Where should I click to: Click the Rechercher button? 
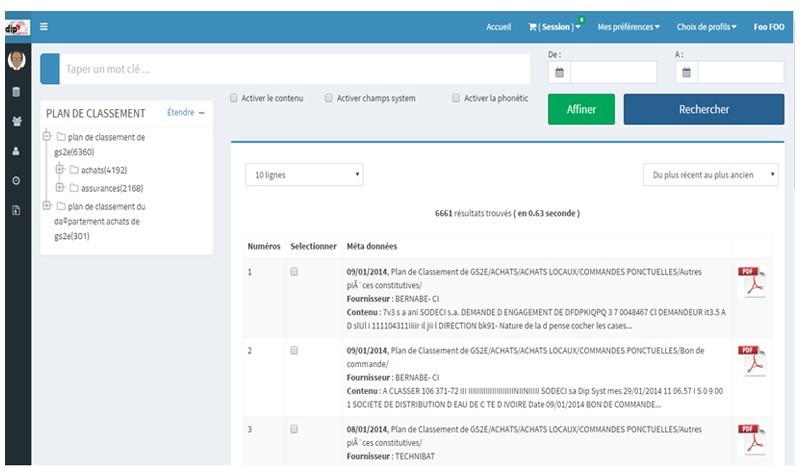pyautogui.click(x=704, y=109)
